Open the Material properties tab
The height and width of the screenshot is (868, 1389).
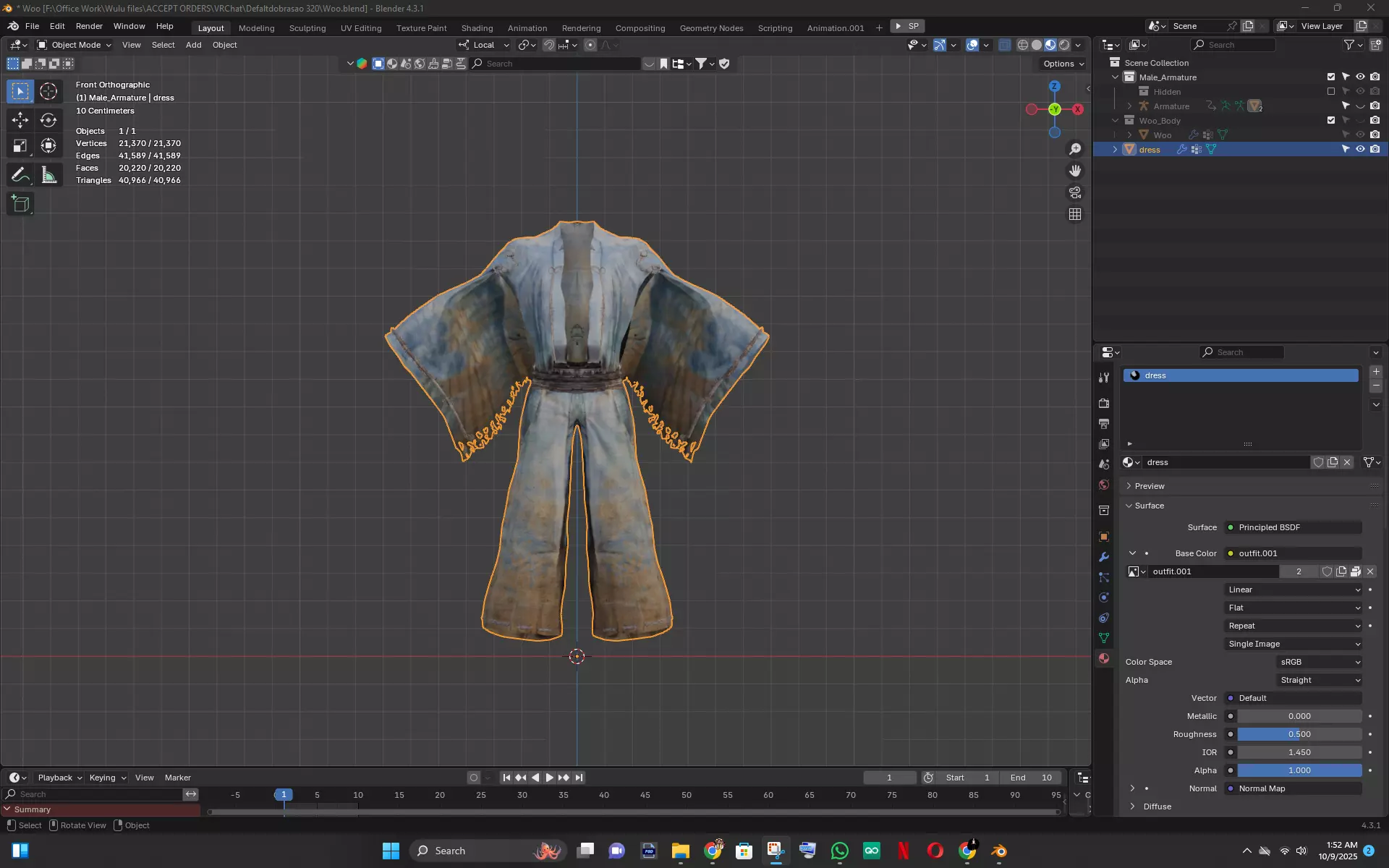(x=1104, y=658)
